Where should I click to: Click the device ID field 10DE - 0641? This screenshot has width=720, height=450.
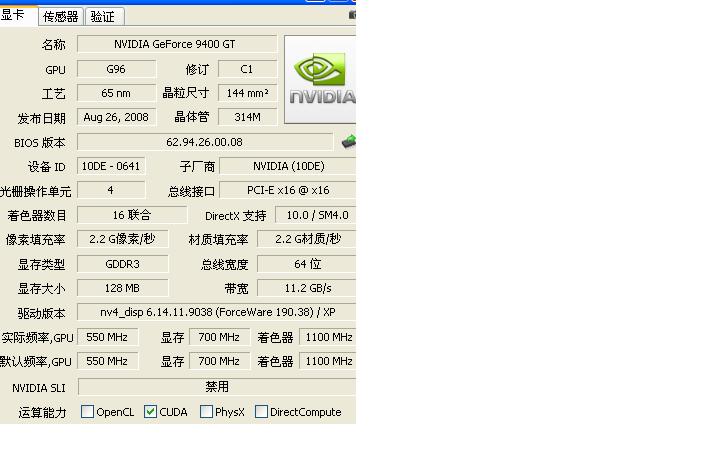pos(111,166)
